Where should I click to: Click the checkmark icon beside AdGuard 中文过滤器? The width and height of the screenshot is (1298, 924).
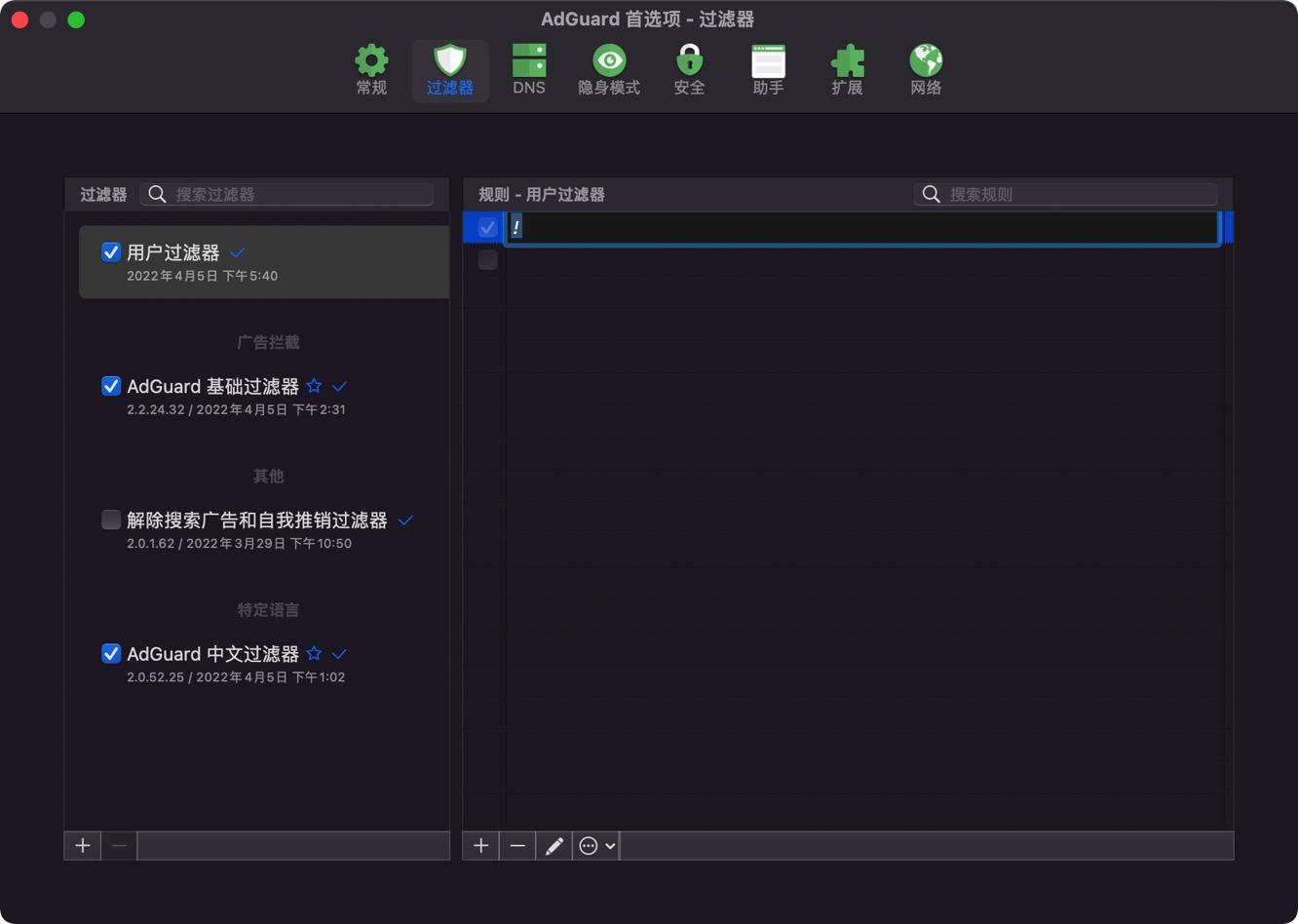coord(339,653)
